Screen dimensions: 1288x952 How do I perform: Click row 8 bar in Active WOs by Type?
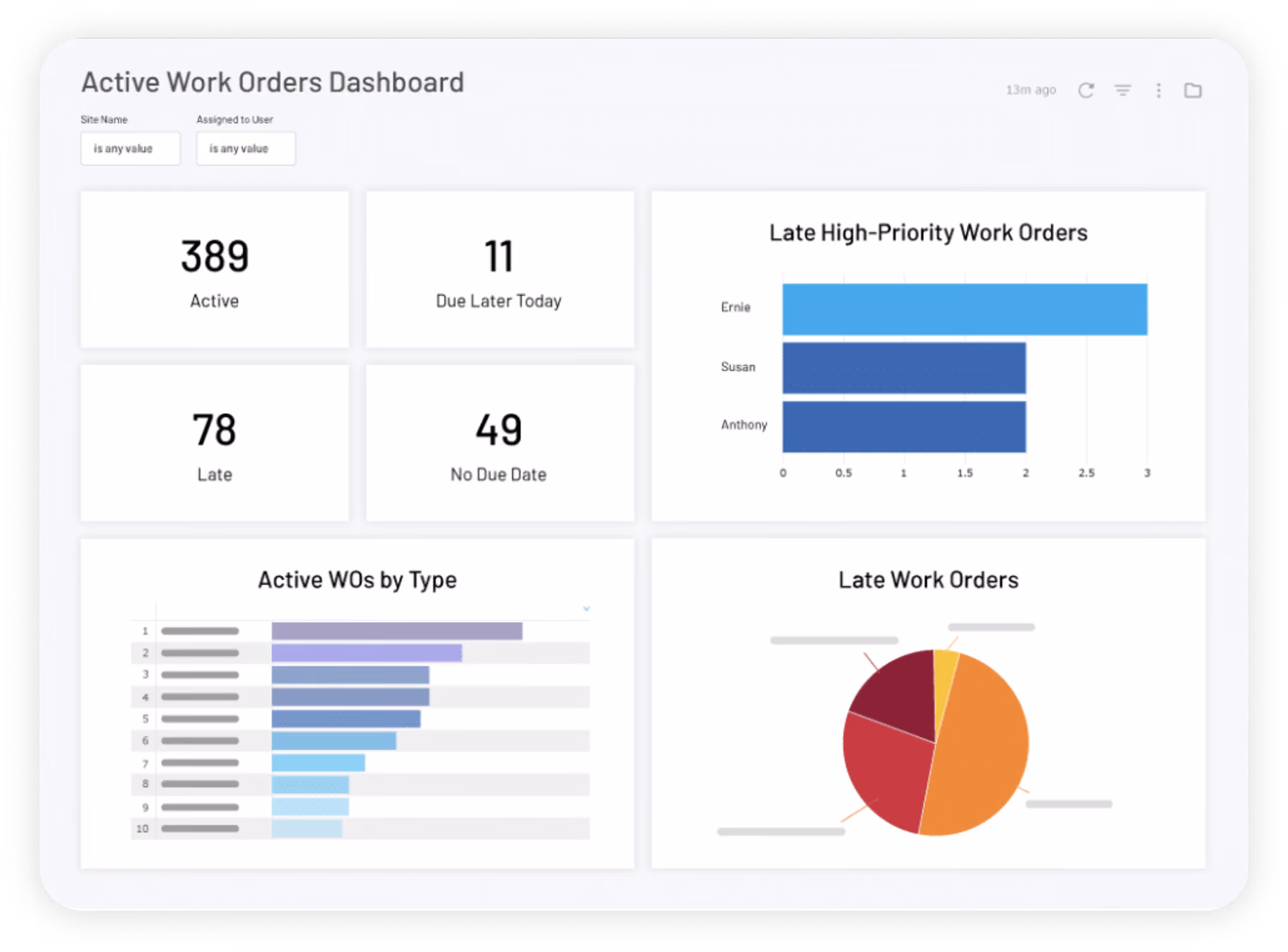pyautogui.click(x=310, y=784)
